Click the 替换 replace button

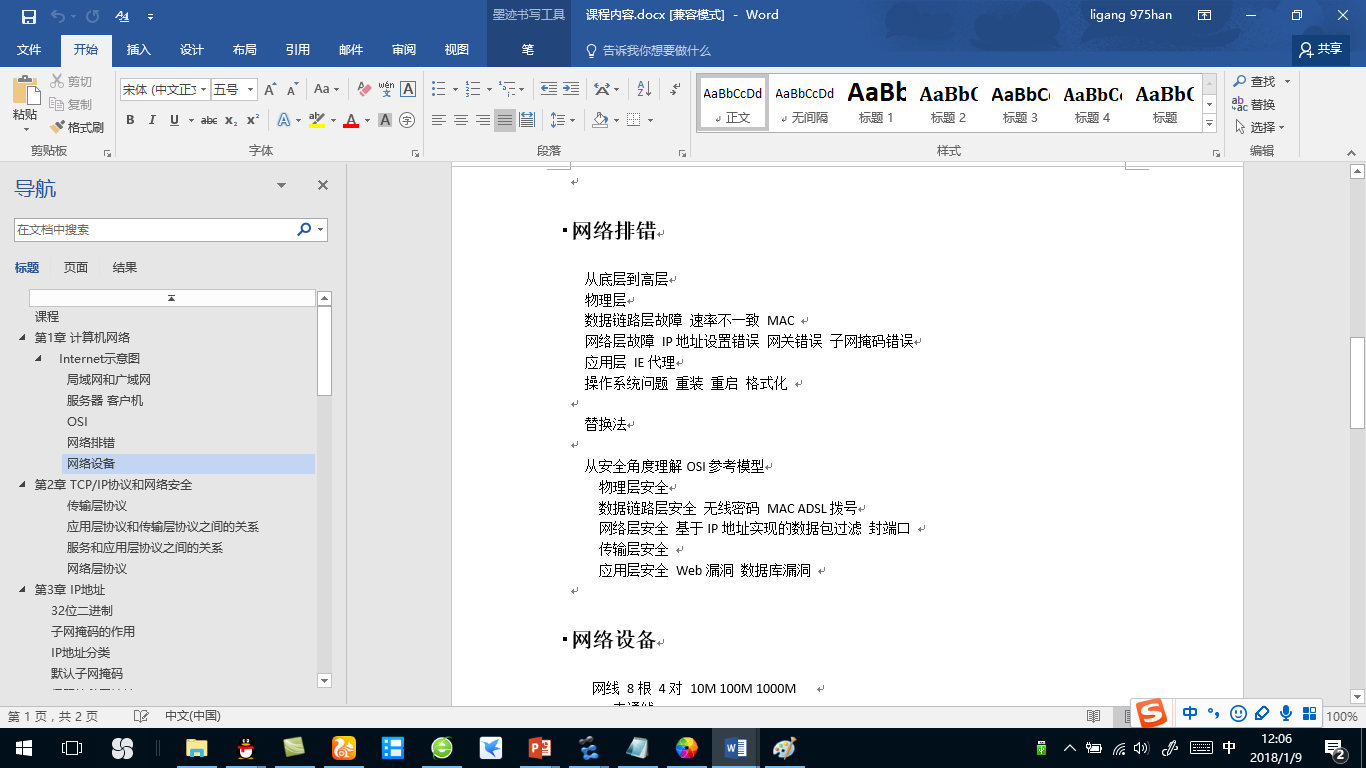pos(1255,104)
